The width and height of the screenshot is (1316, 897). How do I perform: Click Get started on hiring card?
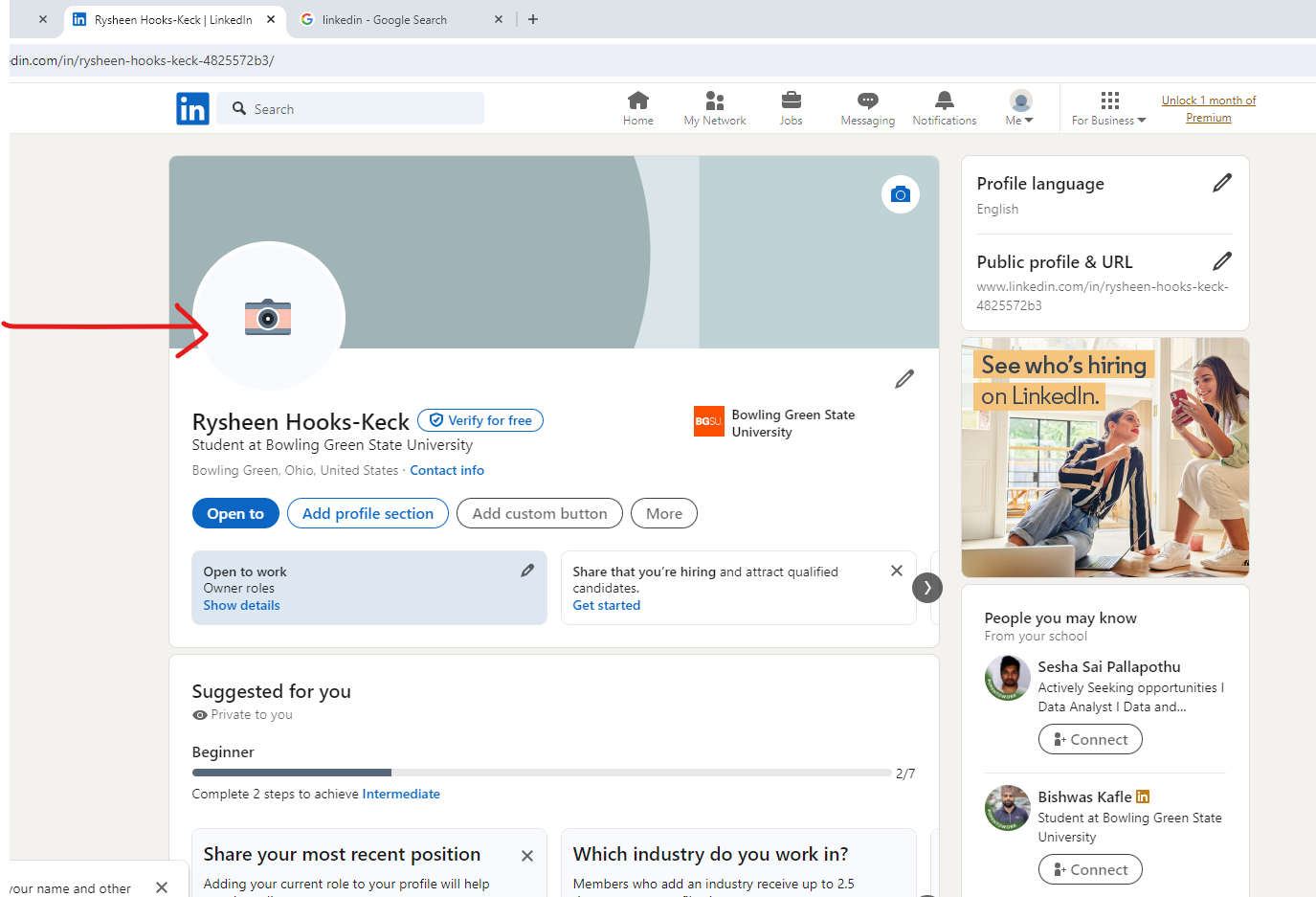coord(607,605)
